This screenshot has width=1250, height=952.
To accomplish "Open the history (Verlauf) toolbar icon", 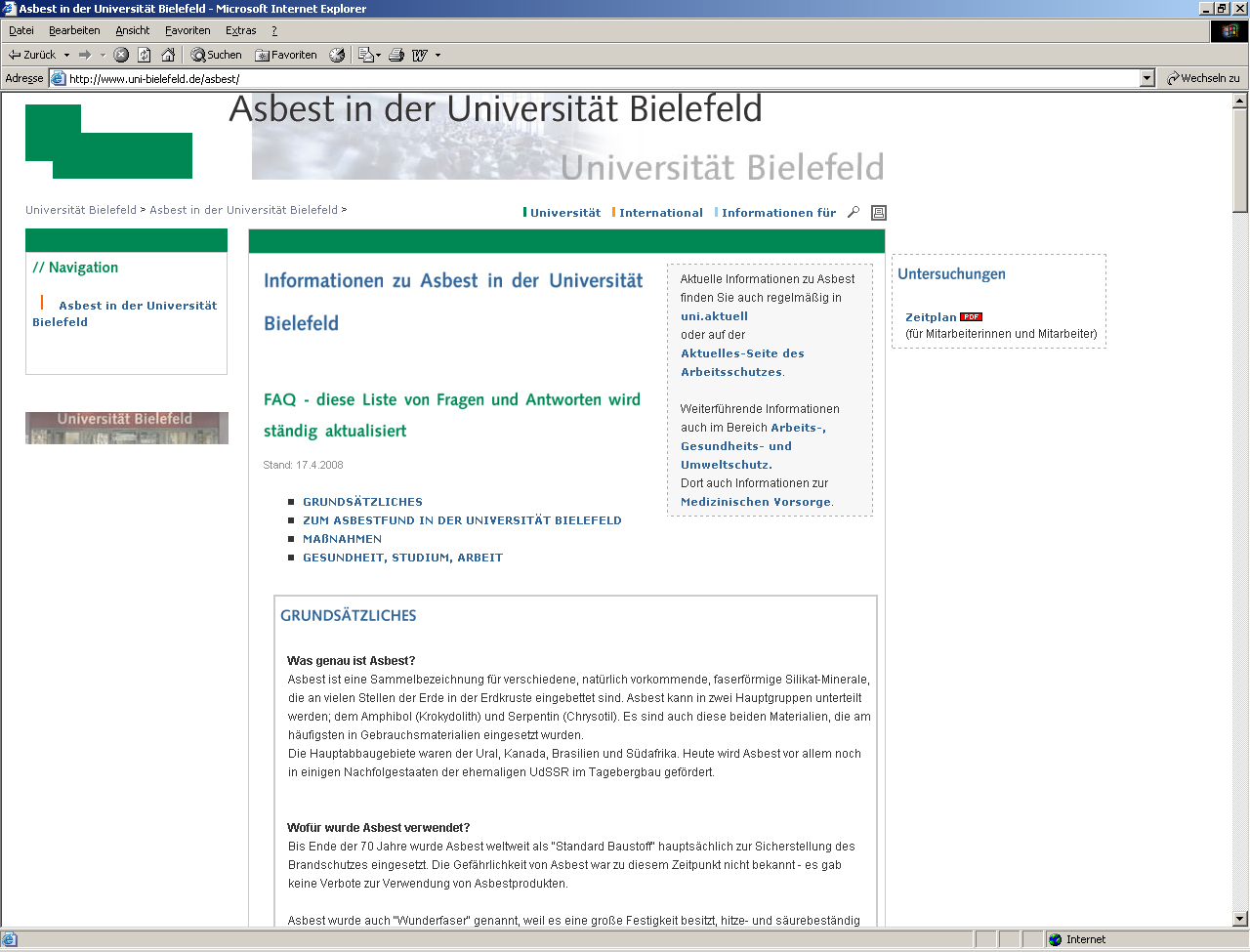I will [x=337, y=55].
